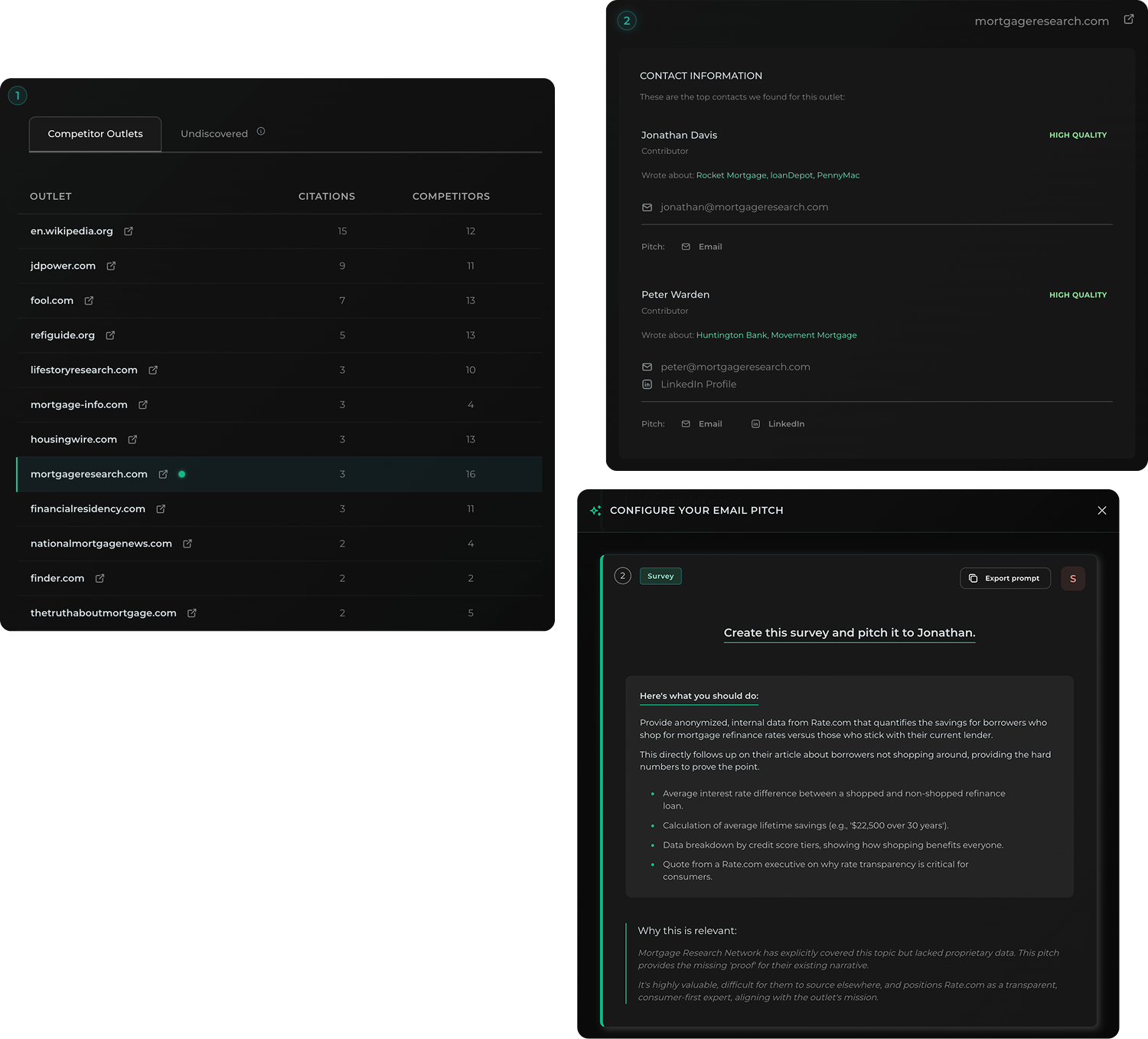Click the Export prompt button
Image resolution: width=1148 pixels, height=1039 pixels.
click(1005, 578)
